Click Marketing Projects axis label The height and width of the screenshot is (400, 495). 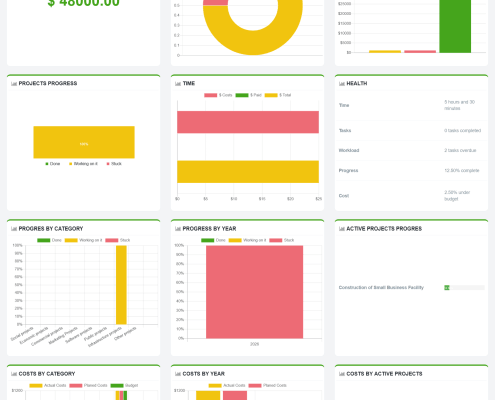63,335
